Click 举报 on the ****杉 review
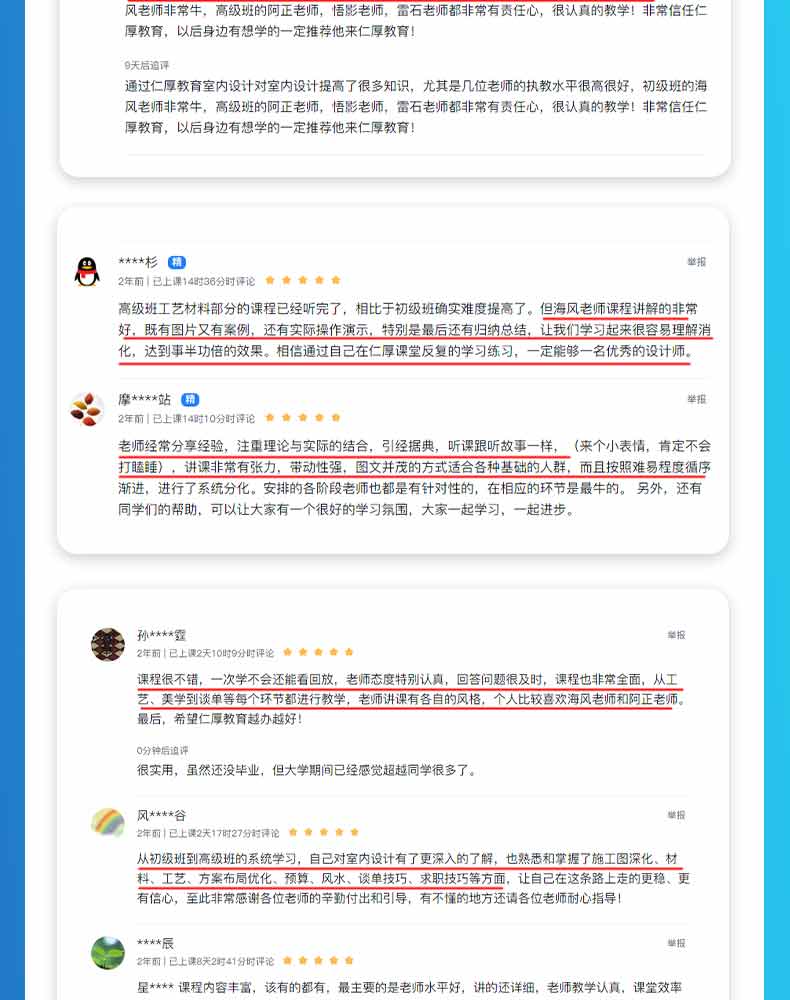 [x=696, y=261]
